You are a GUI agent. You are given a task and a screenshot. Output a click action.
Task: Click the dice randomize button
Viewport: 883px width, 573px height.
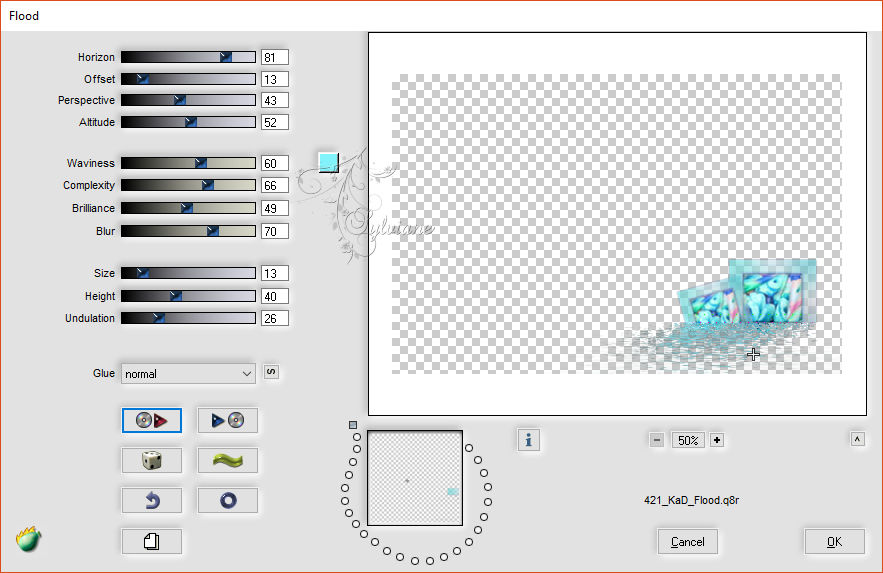[151, 460]
